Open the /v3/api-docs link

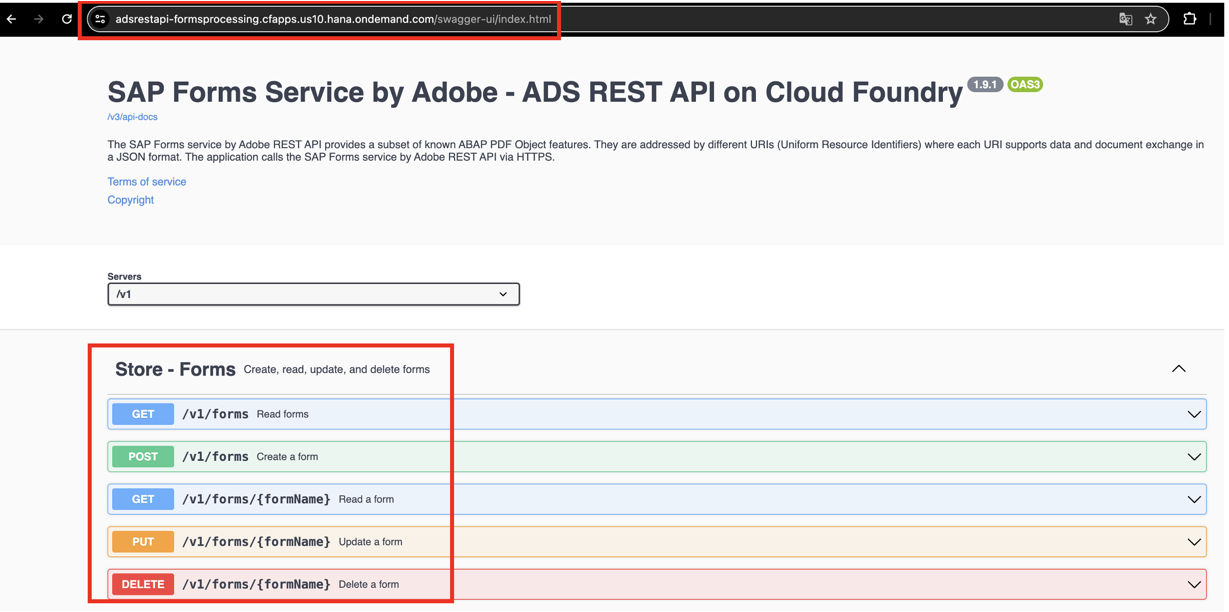132,117
